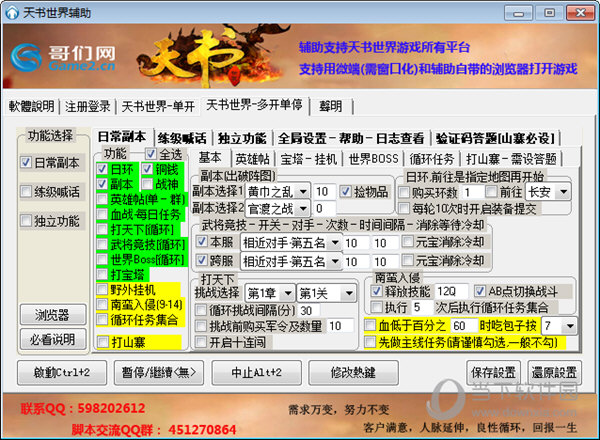The height and width of the screenshot is (440, 600).
Task: Toggle 本服 arena checkbox
Action: [202, 241]
